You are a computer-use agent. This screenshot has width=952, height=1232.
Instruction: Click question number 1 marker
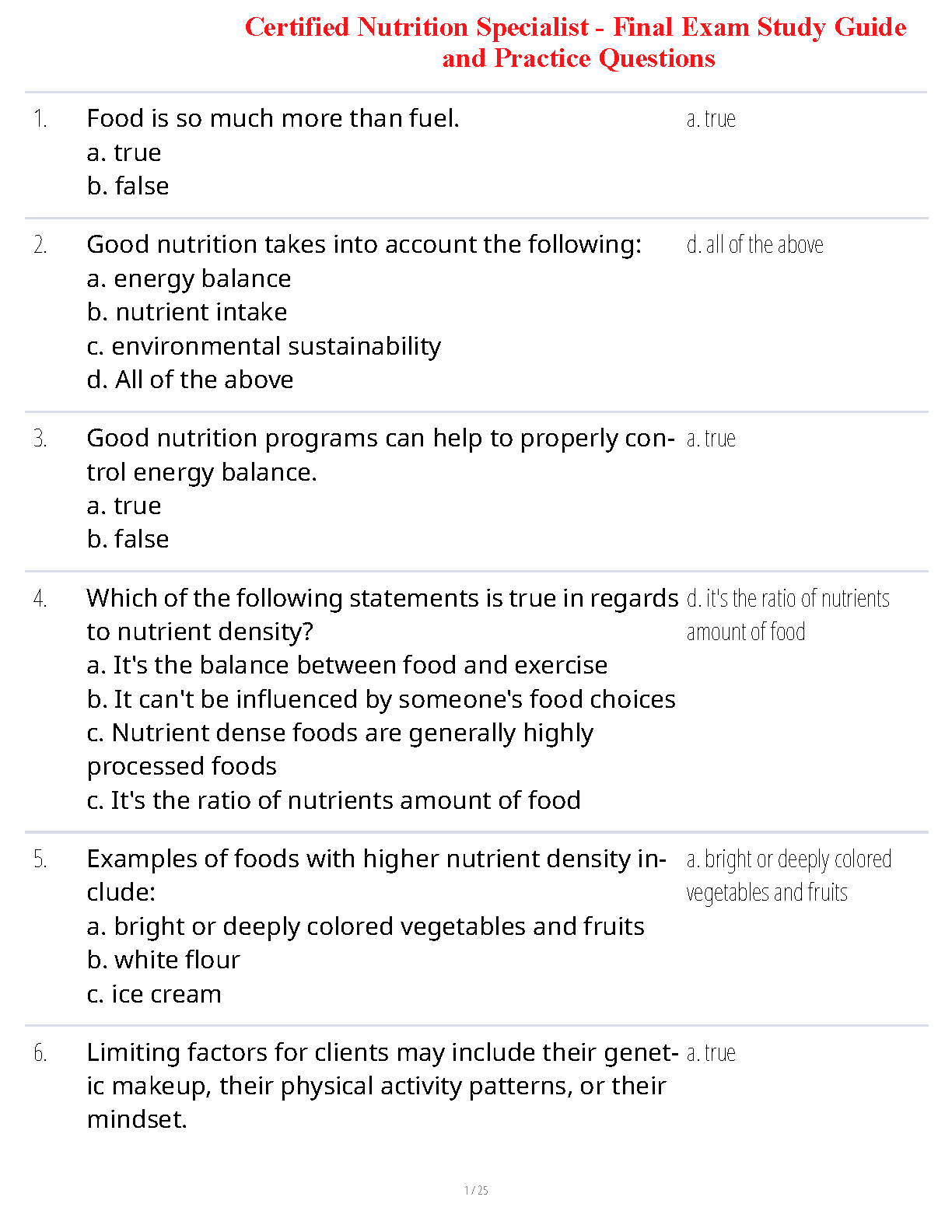pyautogui.click(x=40, y=119)
